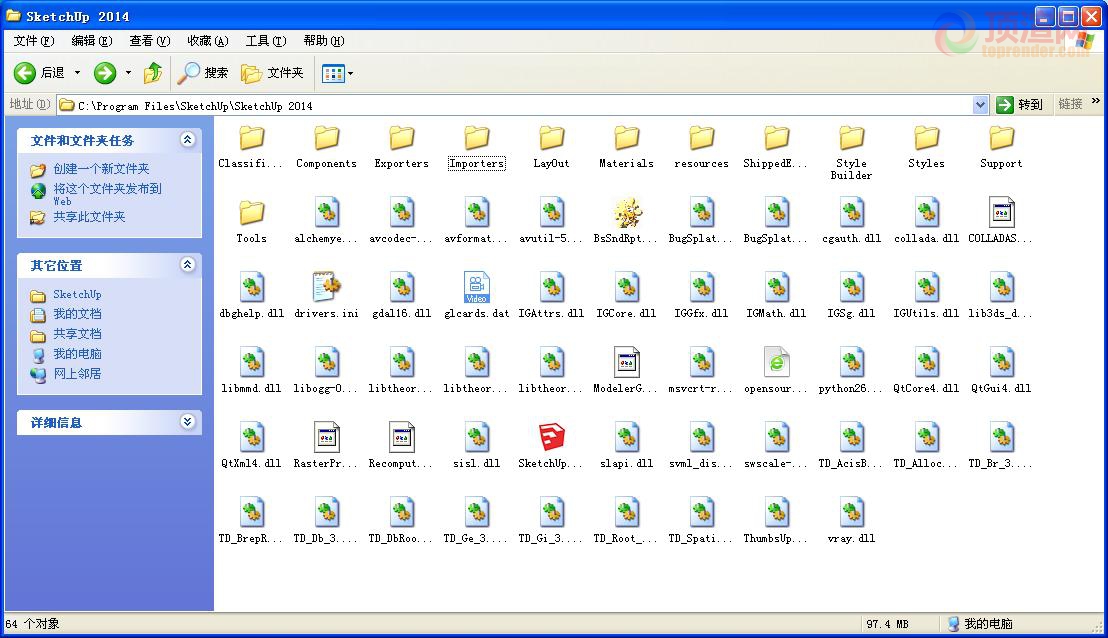Image resolution: width=1108 pixels, height=638 pixels.
Task: Open 我的文档 link
Action: [x=77, y=314]
